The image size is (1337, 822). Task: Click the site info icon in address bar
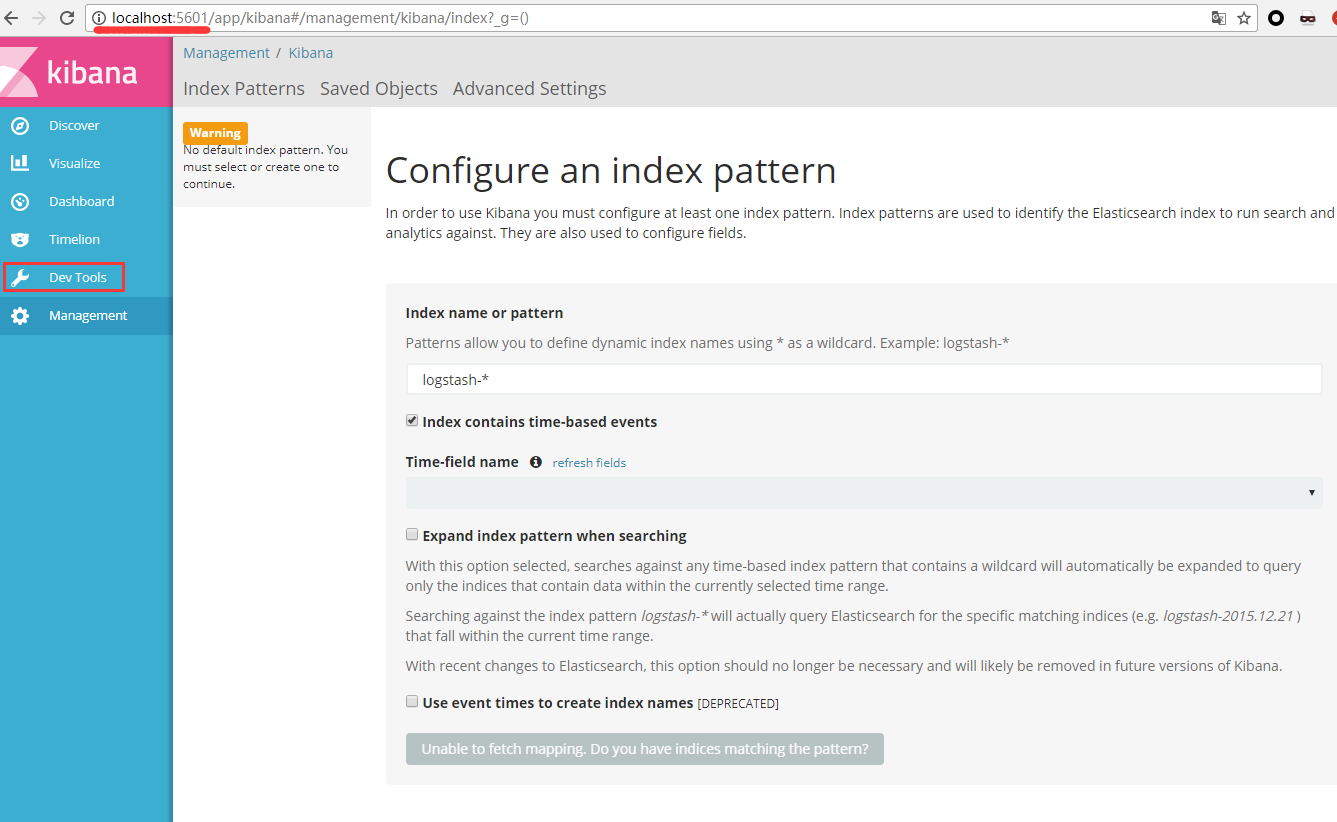click(x=99, y=17)
